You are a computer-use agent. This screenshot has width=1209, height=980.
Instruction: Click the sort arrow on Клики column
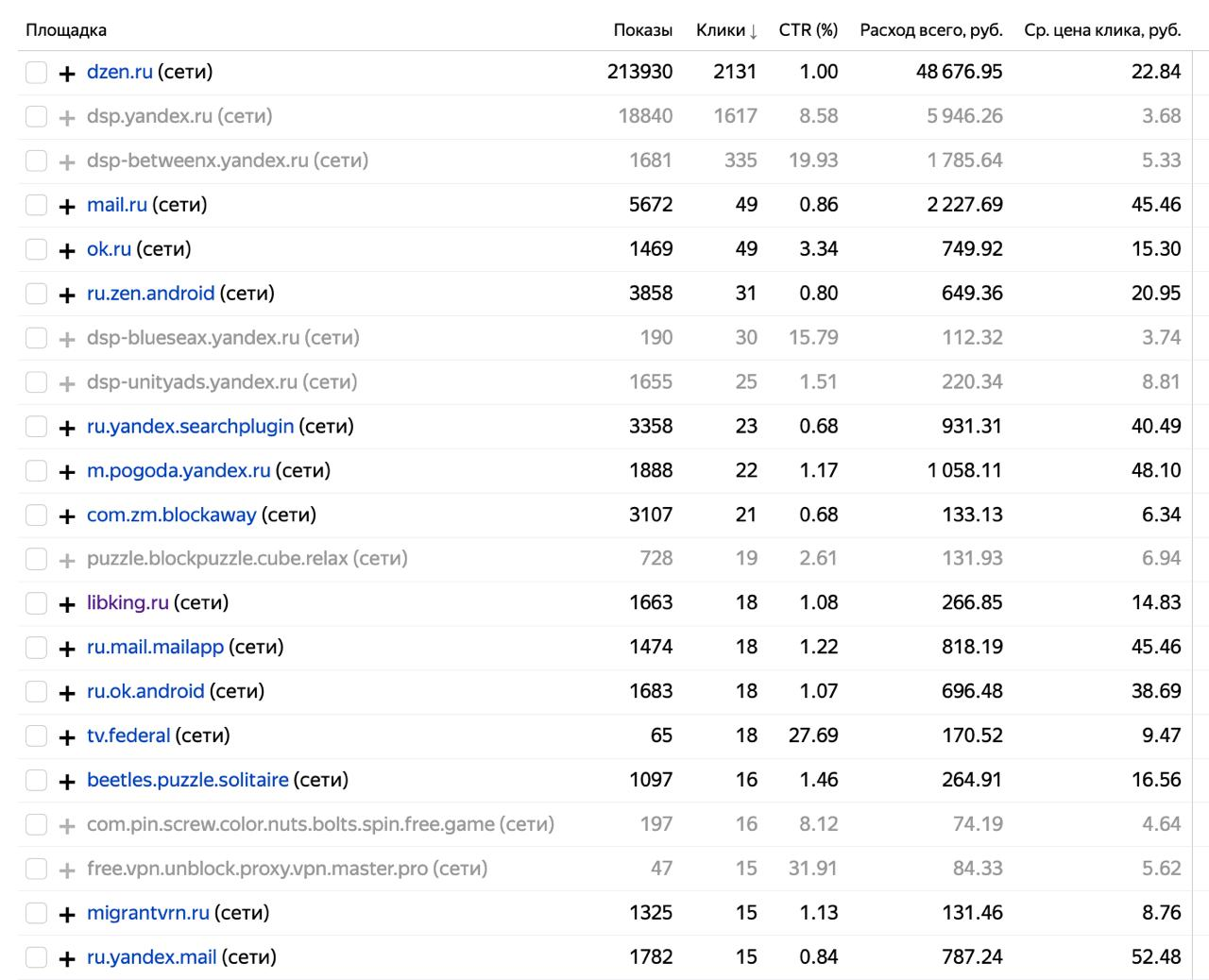(x=753, y=31)
